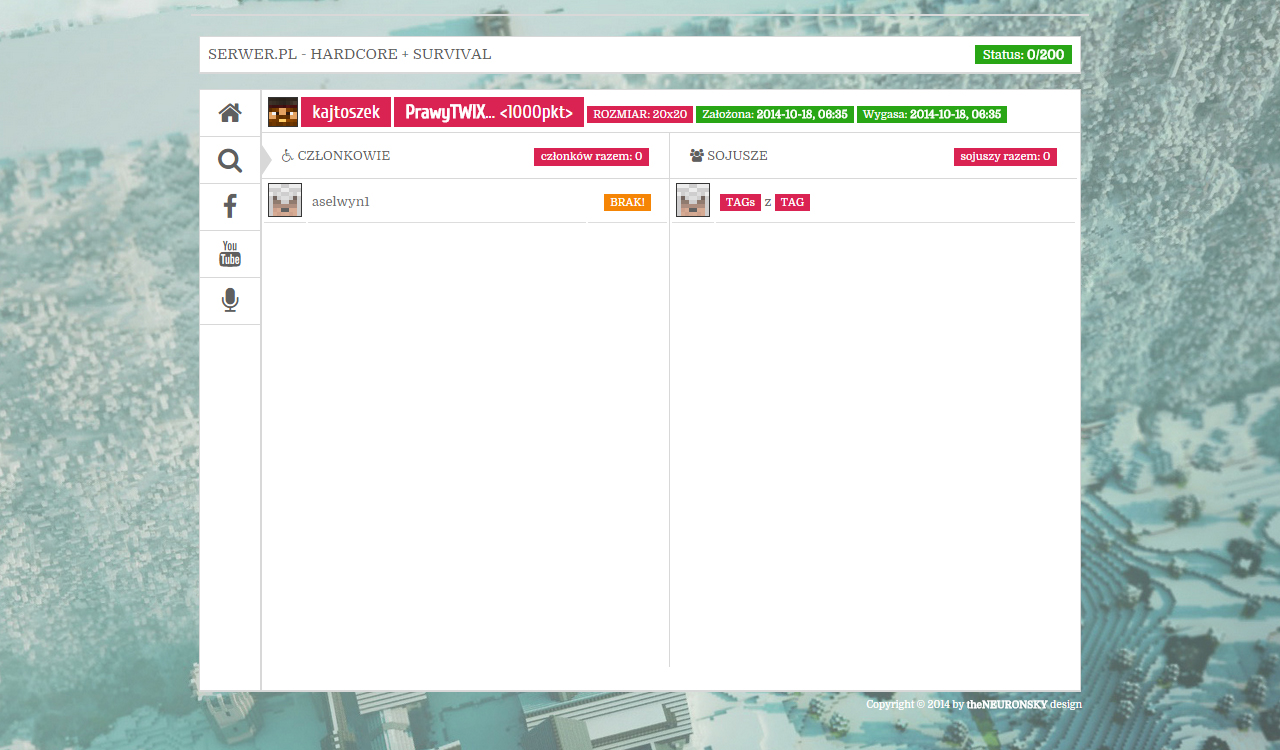This screenshot has height=750, width=1280.
Task: Click the sojuszy razem: 0 badge
Action: pyautogui.click(x=1005, y=157)
